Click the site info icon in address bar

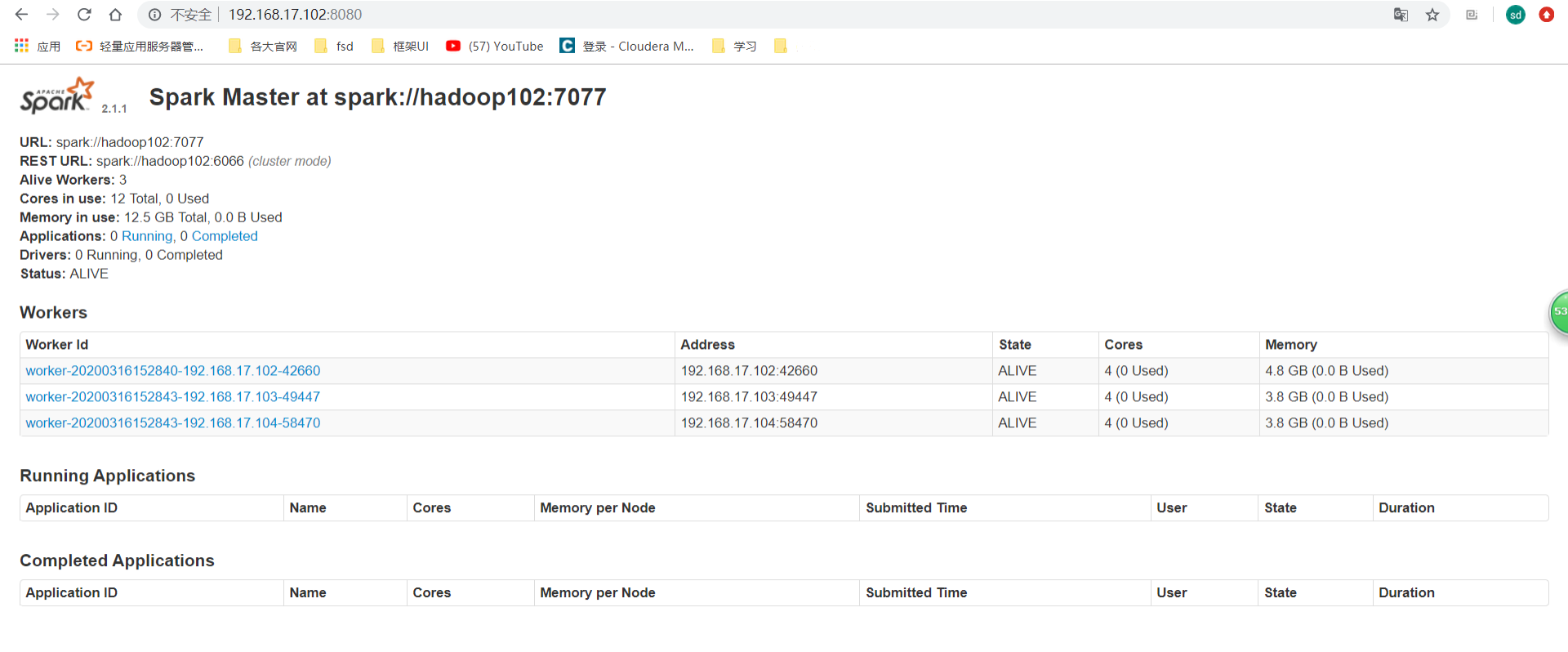tap(154, 15)
